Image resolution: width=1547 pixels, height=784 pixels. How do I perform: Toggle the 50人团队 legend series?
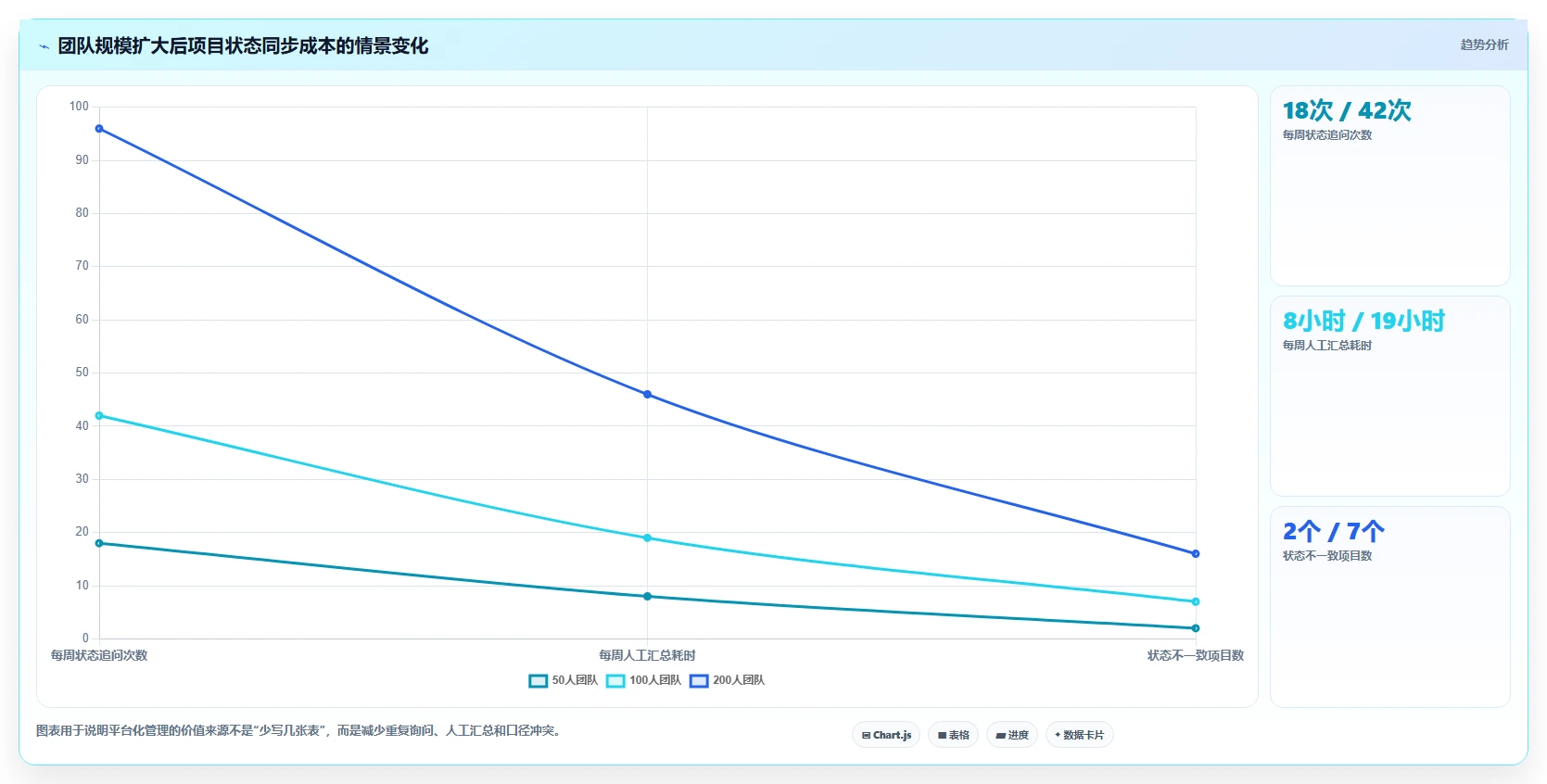click(563, 680)
